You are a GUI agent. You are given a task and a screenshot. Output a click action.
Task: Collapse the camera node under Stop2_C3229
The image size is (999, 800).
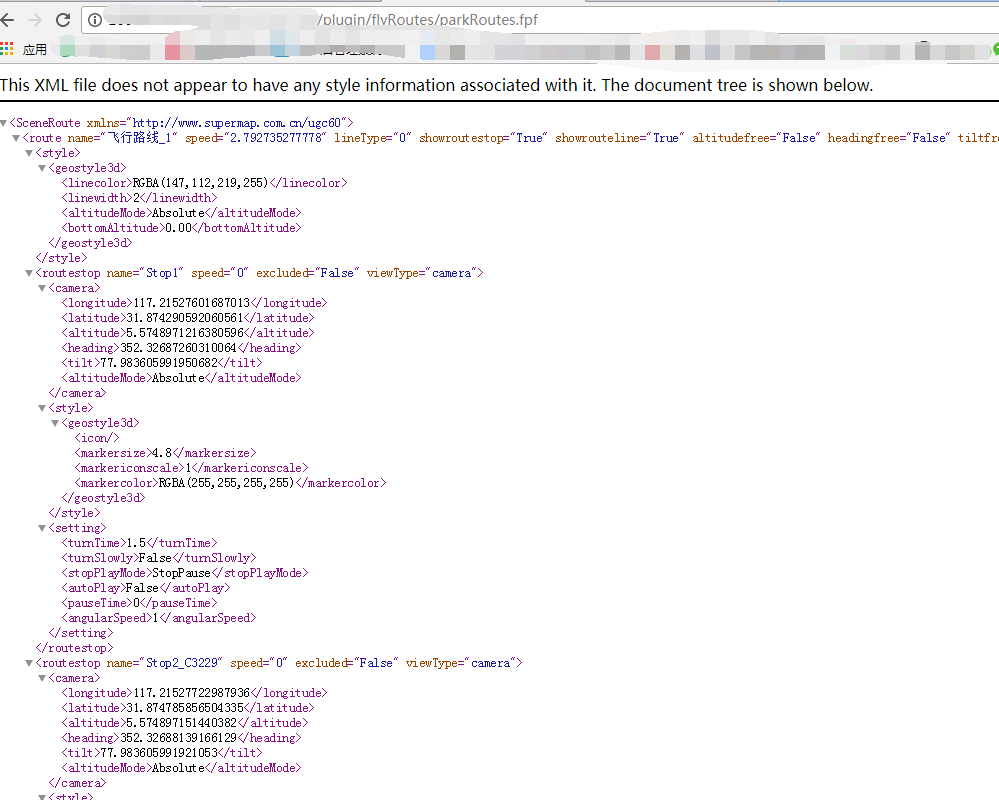pos(42,678)
